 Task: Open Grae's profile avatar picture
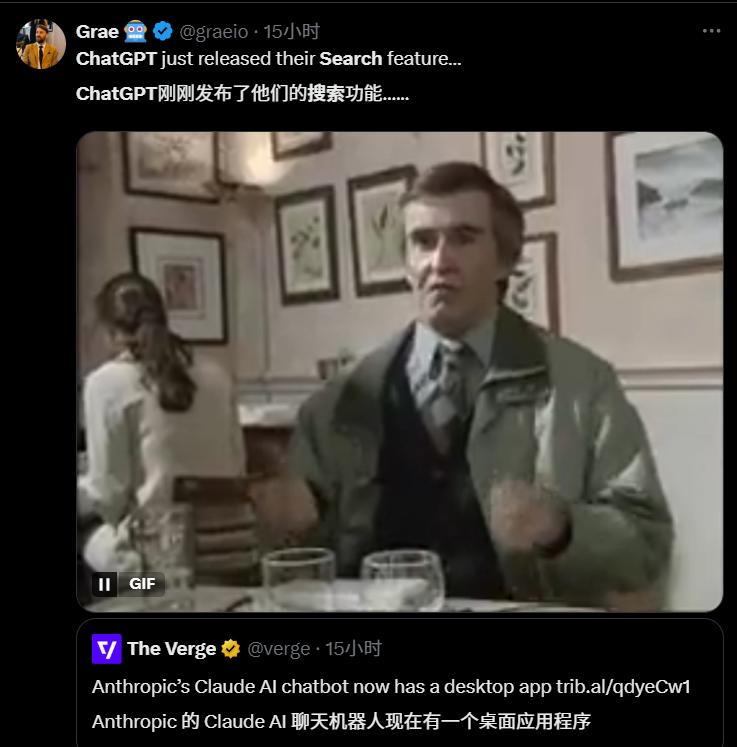pos(41,44)
